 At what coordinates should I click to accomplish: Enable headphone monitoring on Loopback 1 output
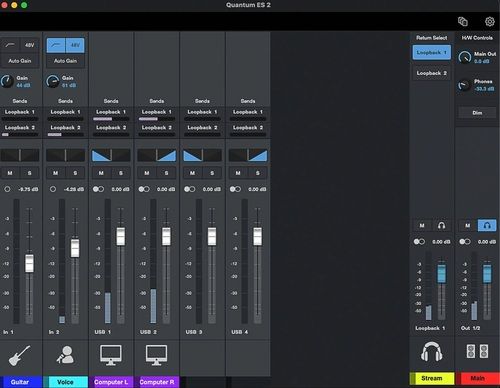pyautogui.click(x=441, y=226)
